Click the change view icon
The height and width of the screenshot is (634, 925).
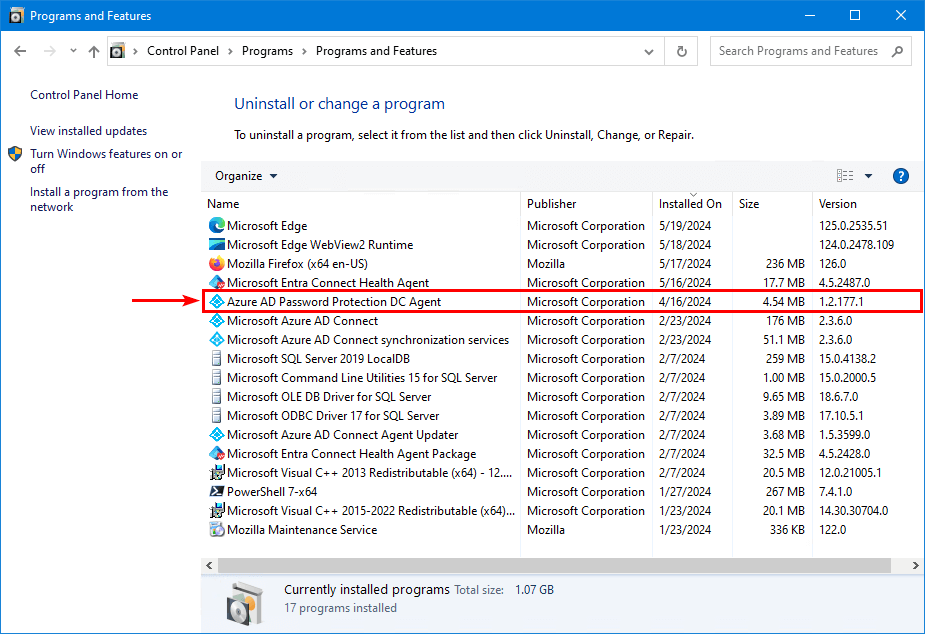pyautogui.click(x=845, y=176)
